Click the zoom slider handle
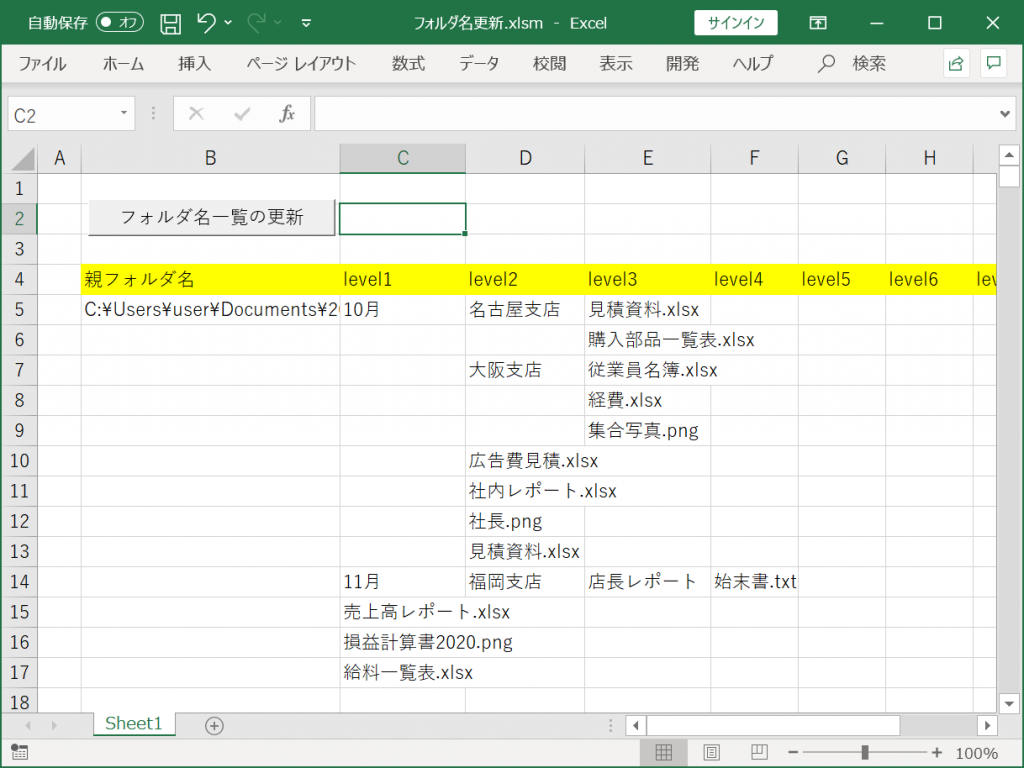1024x768 pixels. coord(865,752)
